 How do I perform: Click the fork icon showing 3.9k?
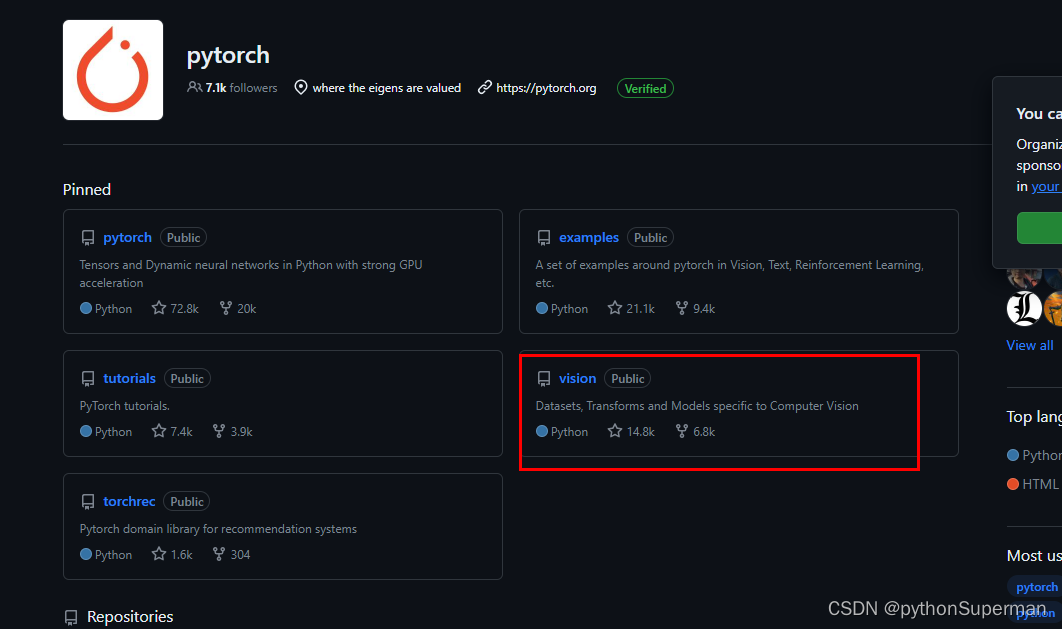(219, 431)
